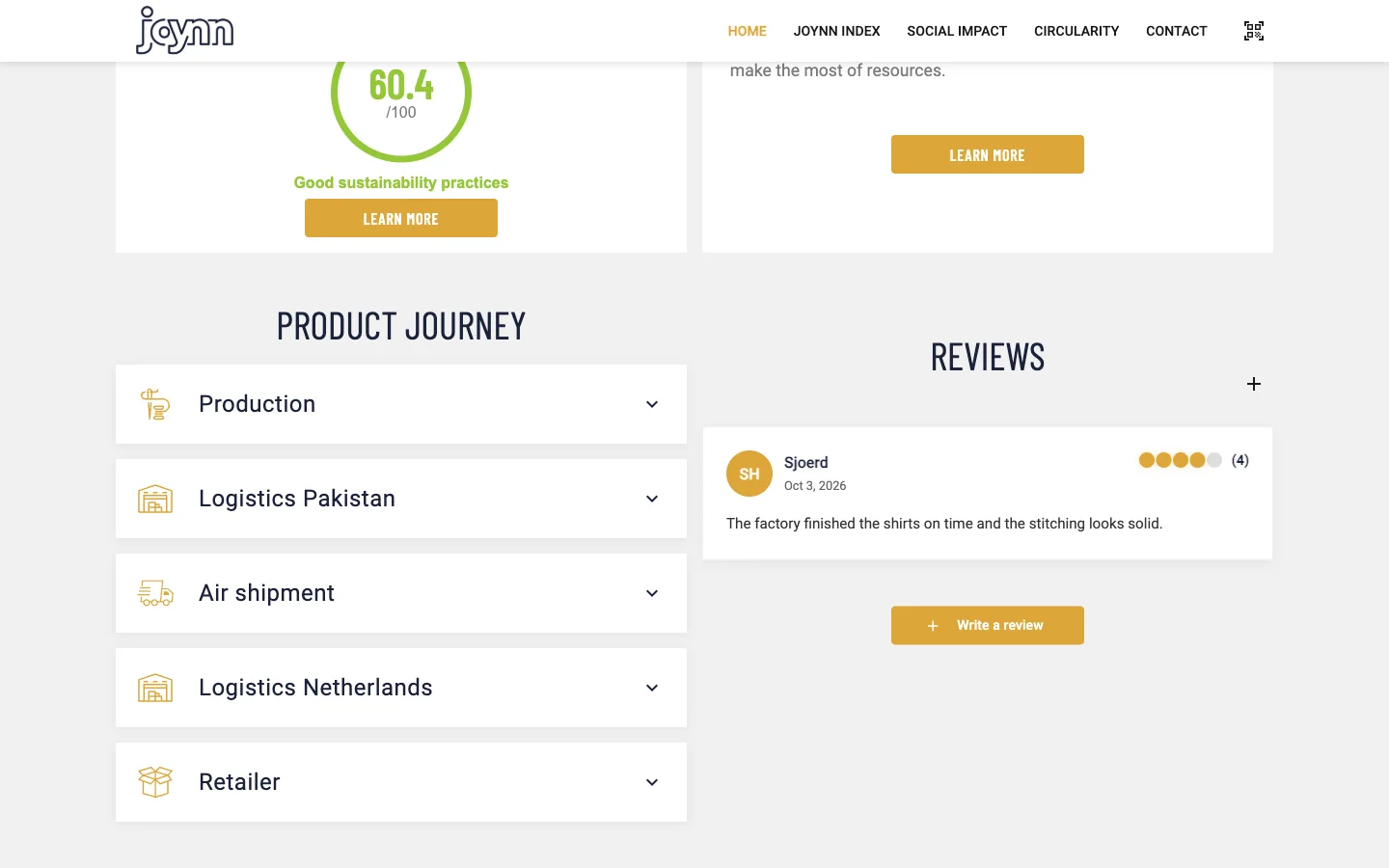Image resolution: width=1389 pixels, height=868 pixels.
Task: Expand Logistics Netherlands dropdown arrow
Action: (652, 688)
